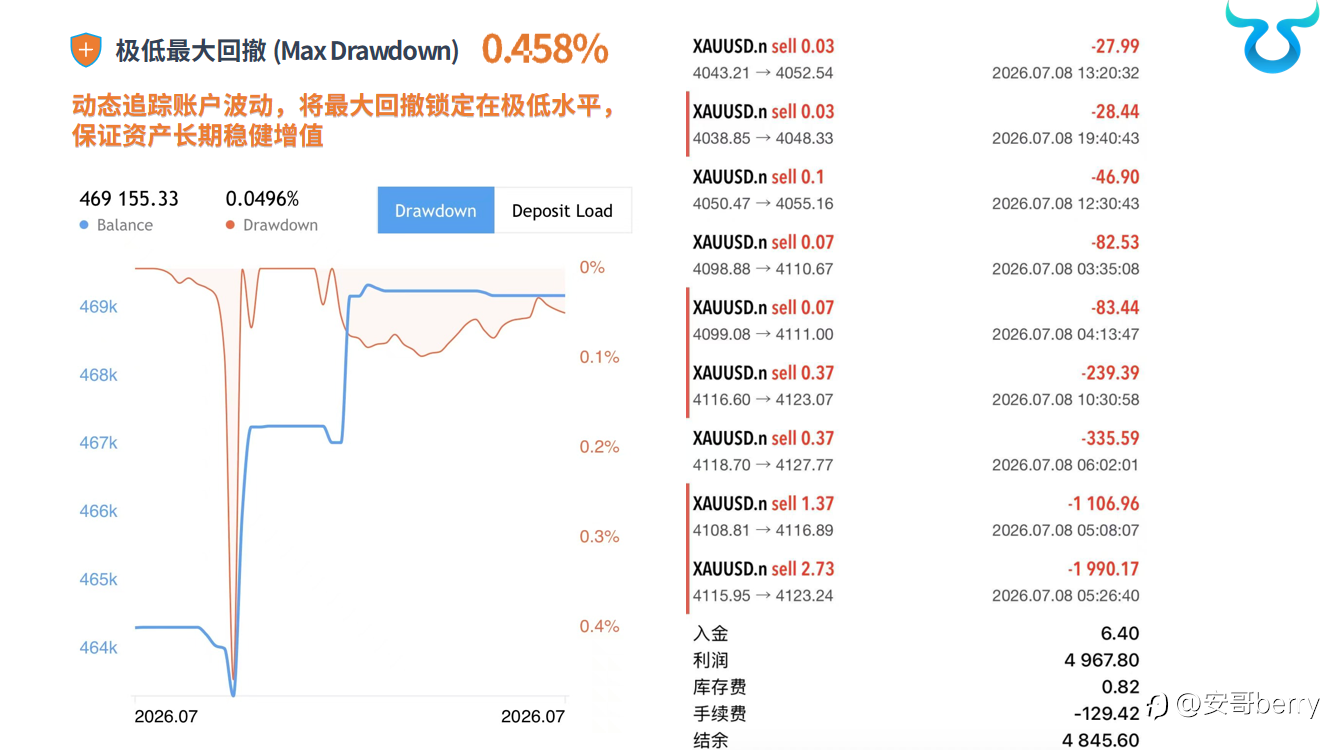
Task: Click the 469k balance axis label
Action: 98,307
